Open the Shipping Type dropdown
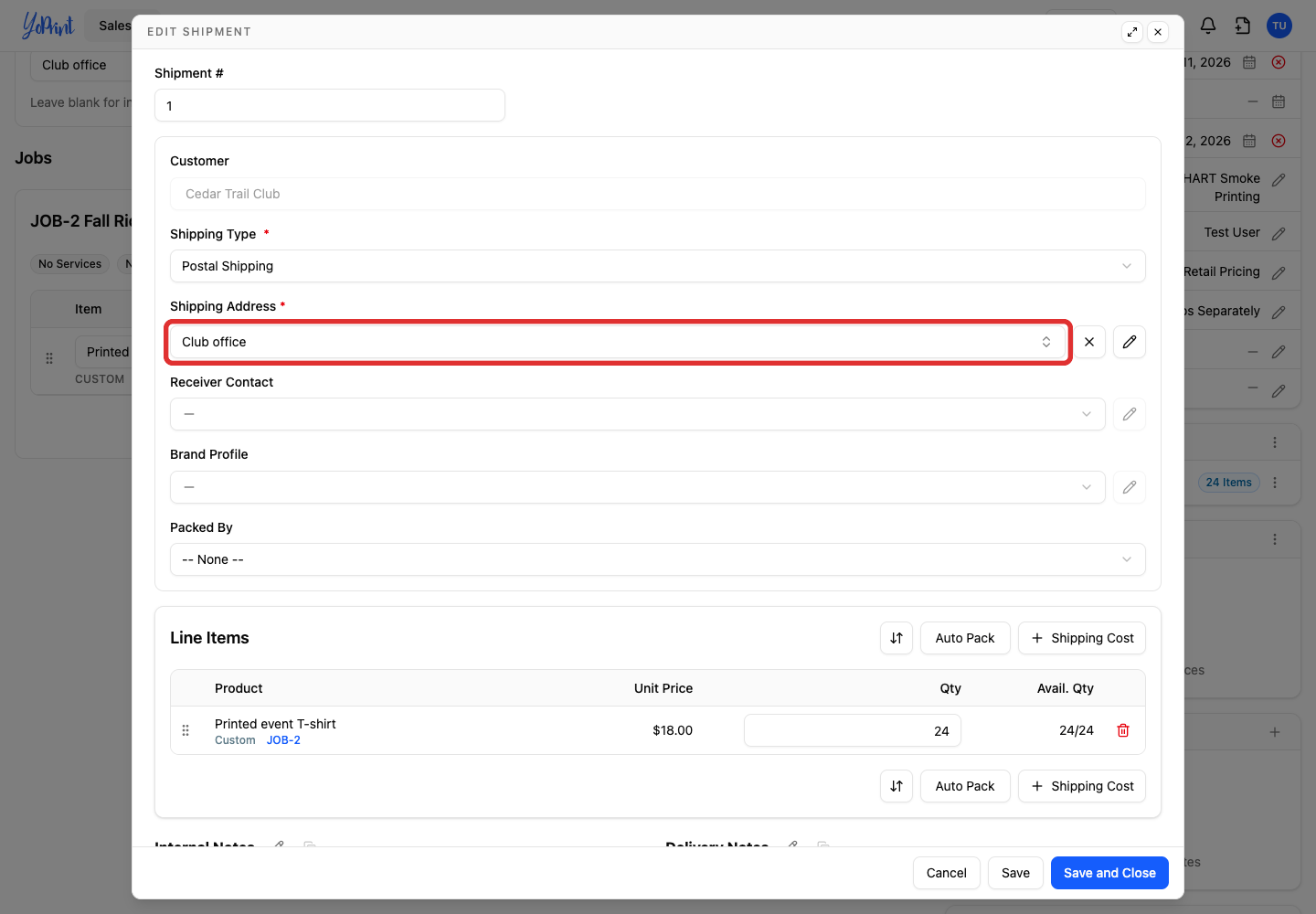Screen dimensions: 1316x914 pyautogui.click(x=658, y=266)
